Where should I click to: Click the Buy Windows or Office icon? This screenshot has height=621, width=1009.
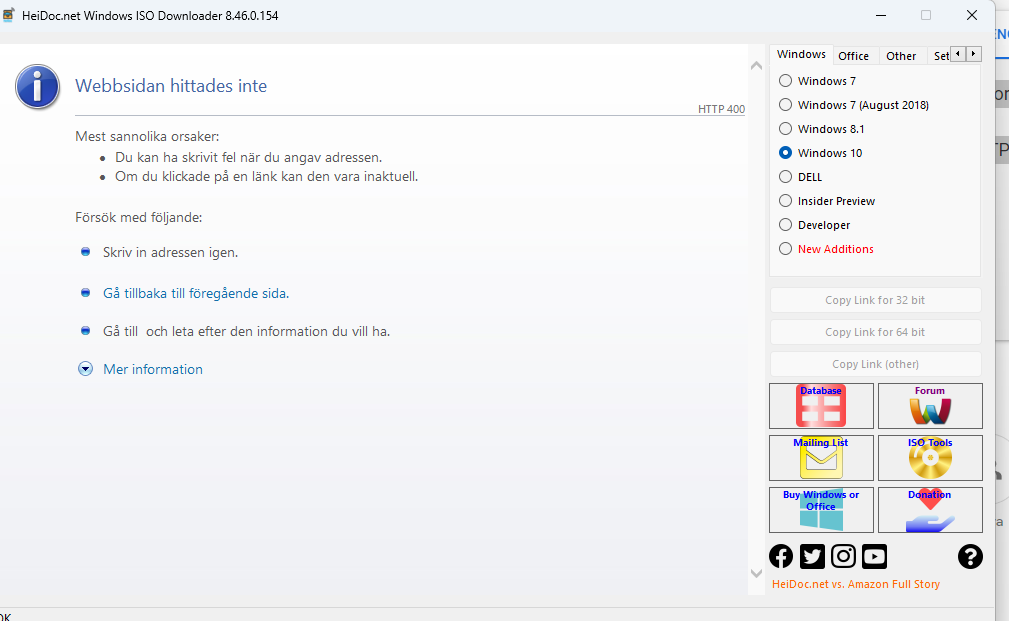click(x=821, y=510)
